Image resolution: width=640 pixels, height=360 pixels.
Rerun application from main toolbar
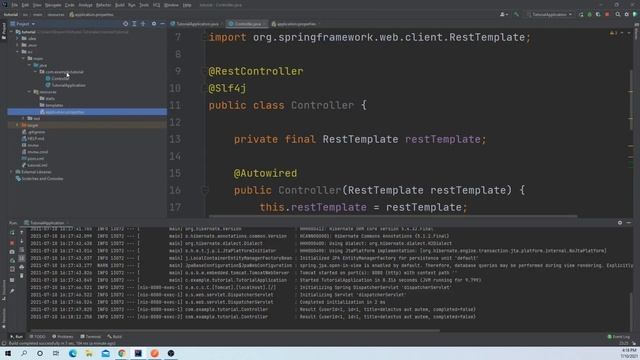(x=581, y=14)
